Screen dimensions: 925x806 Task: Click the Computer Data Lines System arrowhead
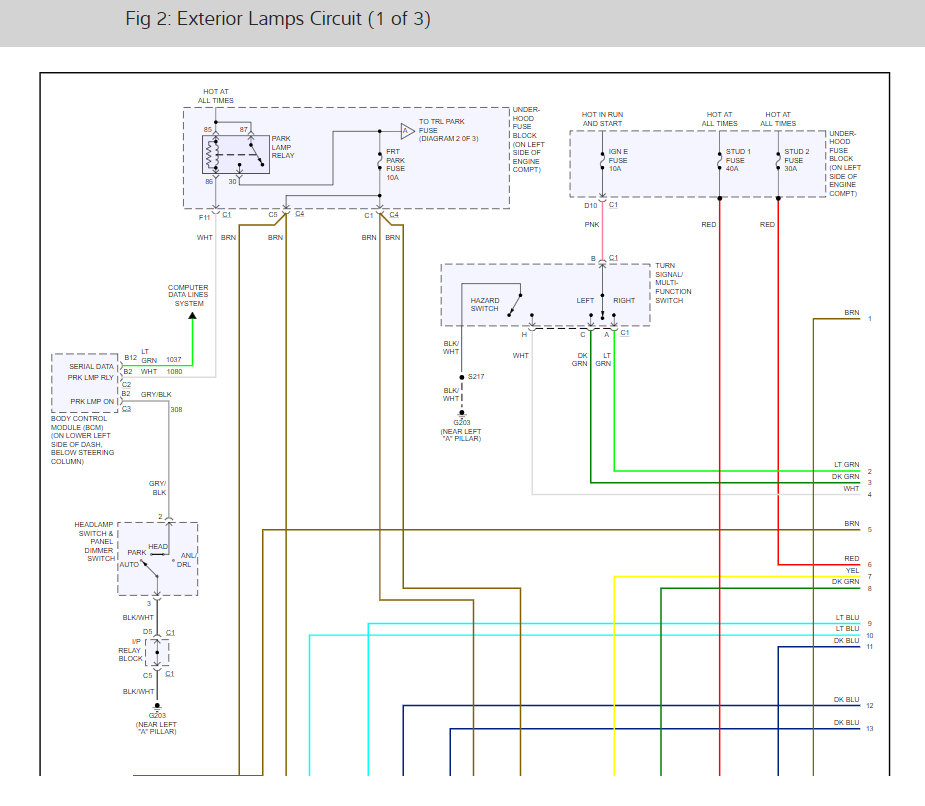pos(192,316)
